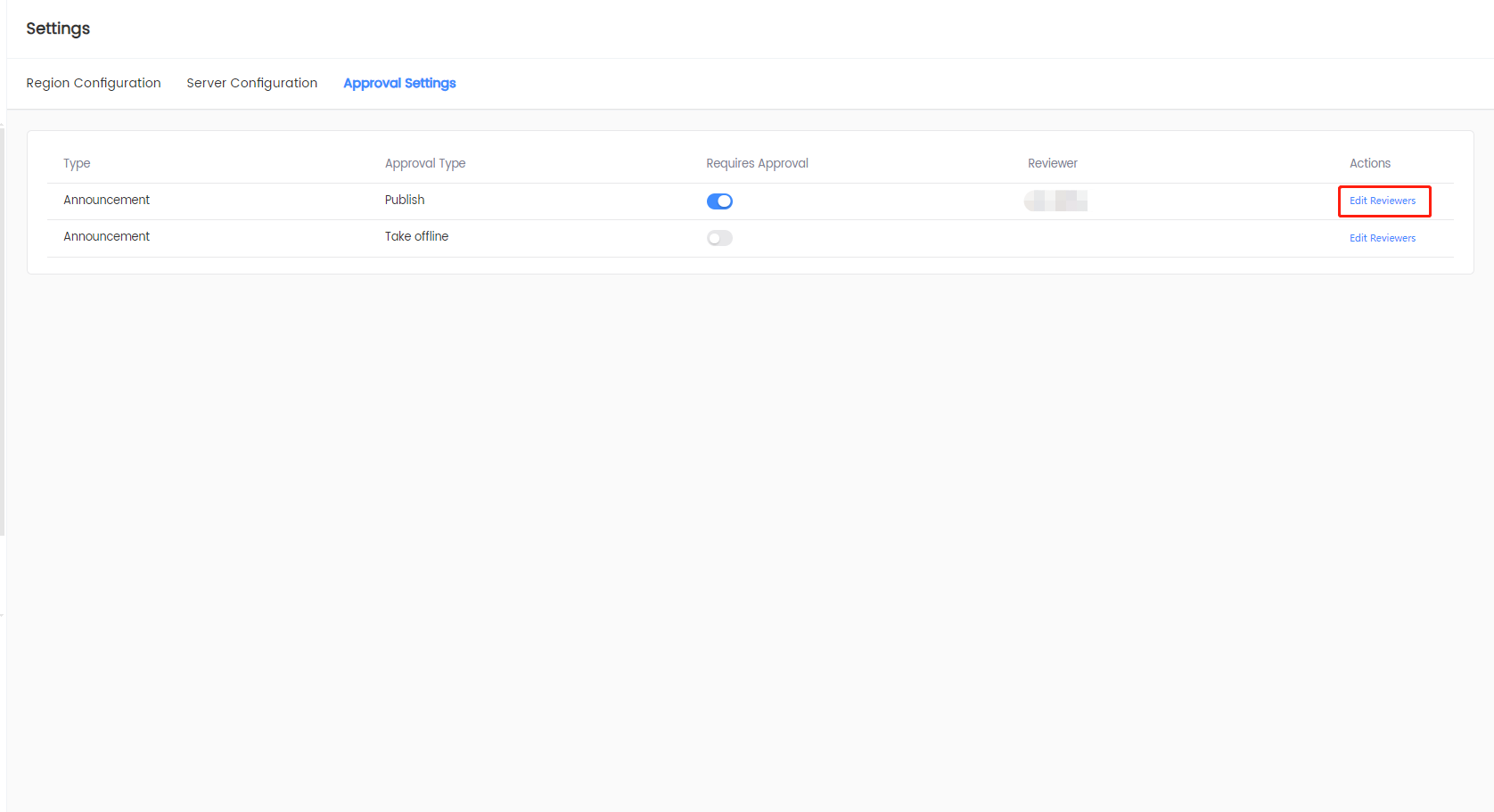
Task: Click the Settings page title
Action: 58,29
